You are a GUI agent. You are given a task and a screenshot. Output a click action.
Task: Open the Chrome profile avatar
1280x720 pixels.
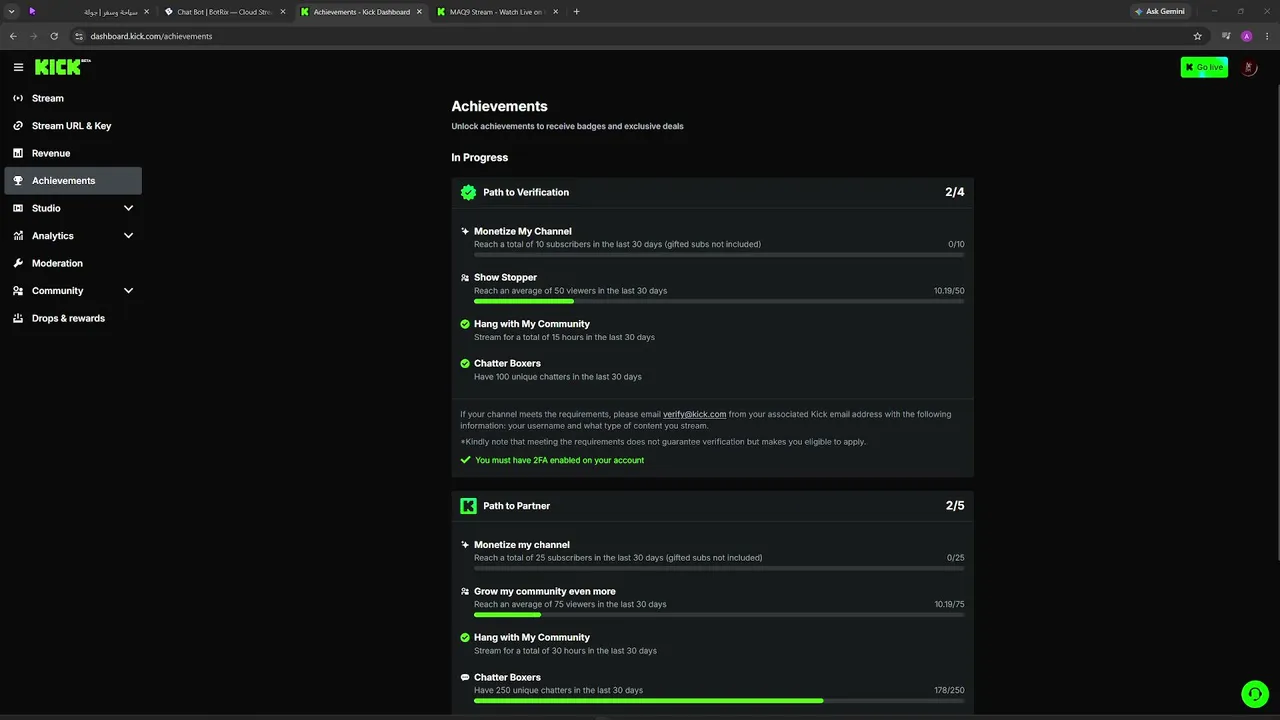coord(1246,36)
